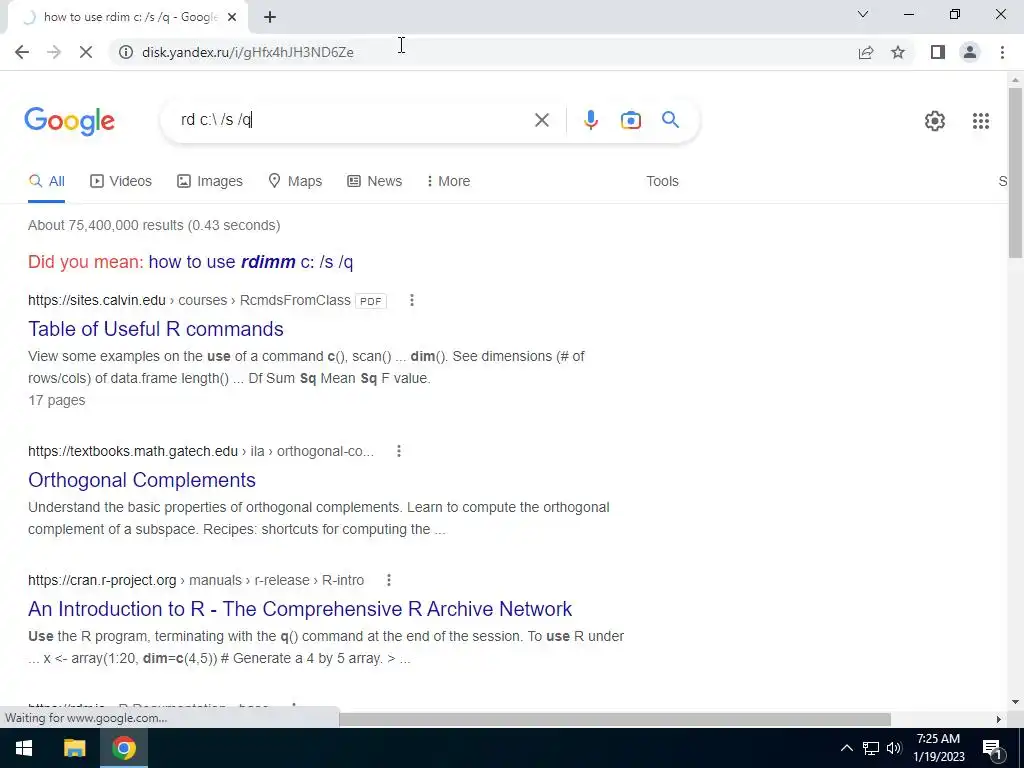This screenshot has height=768, width=1024.
Task: Close the Google search tab
Action: (x=232, y=18)
